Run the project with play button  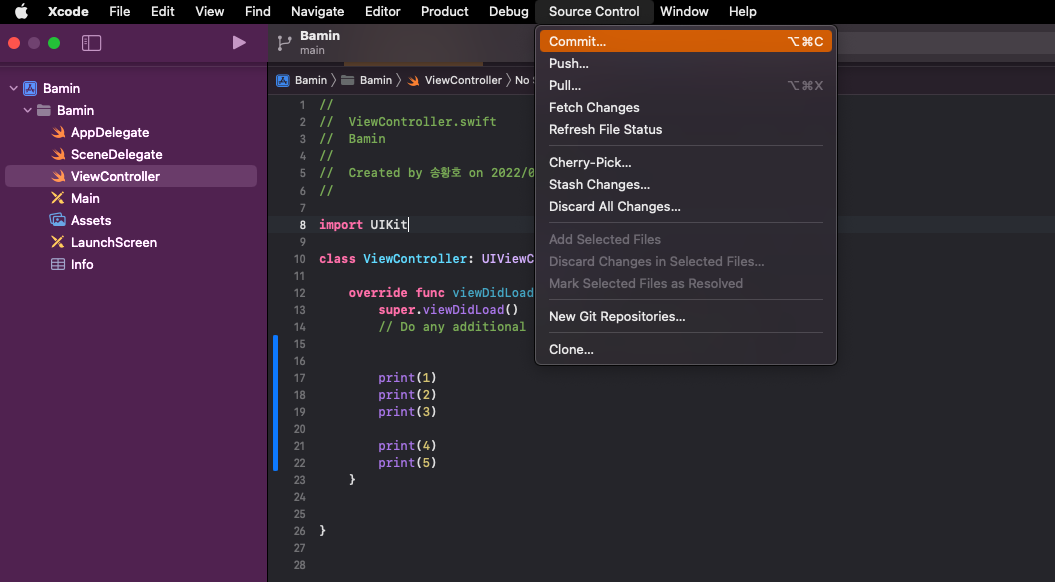(239, 43)
